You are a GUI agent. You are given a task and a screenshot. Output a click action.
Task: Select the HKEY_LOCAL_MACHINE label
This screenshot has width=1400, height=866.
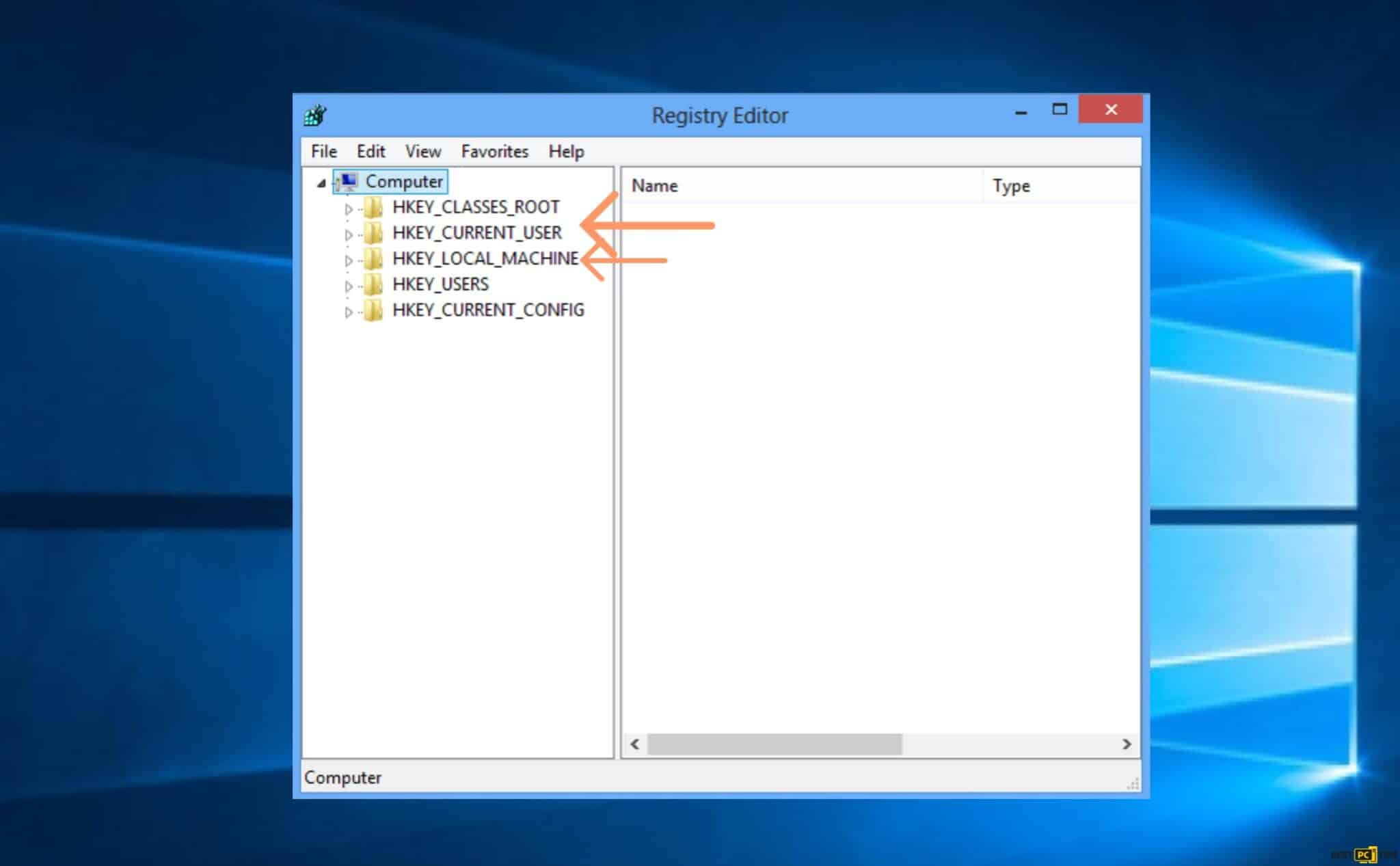[485, 258]
